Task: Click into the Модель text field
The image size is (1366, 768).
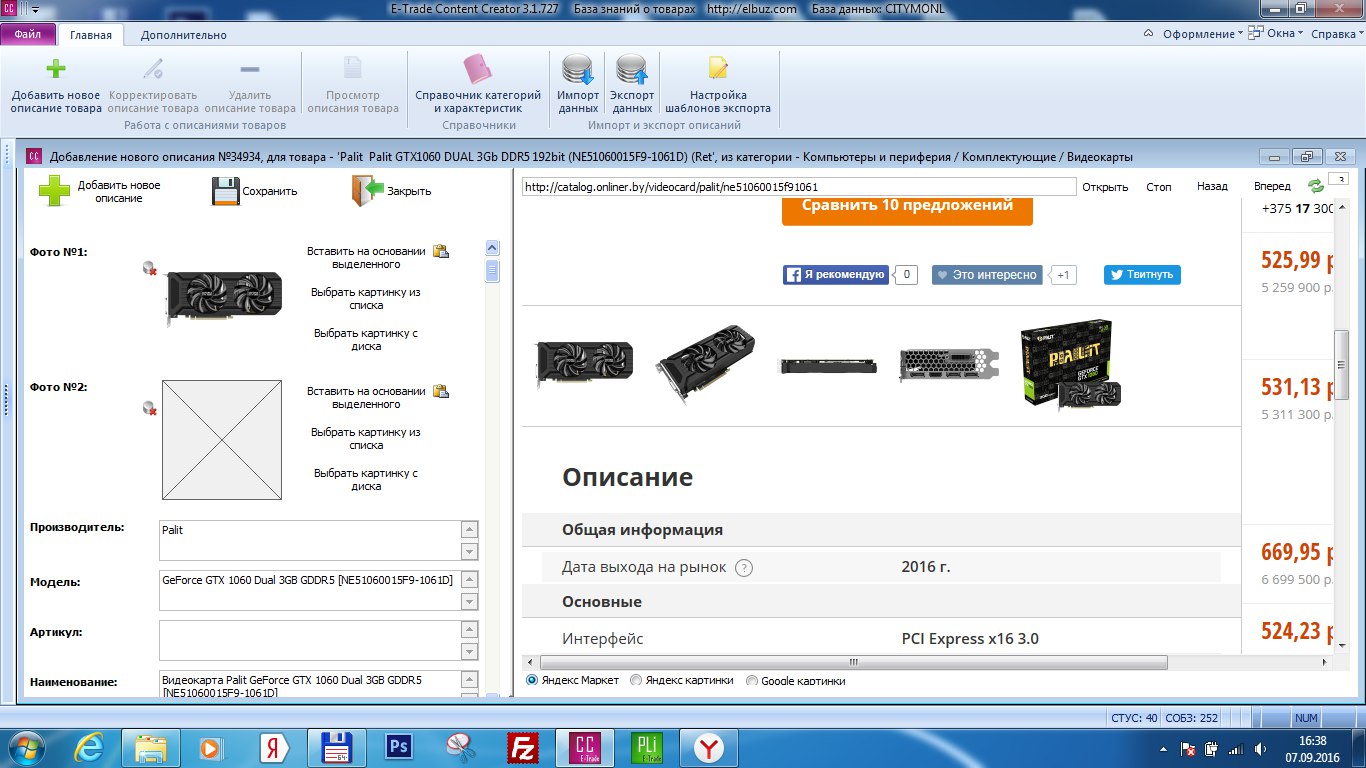Action: coord(309,590)
